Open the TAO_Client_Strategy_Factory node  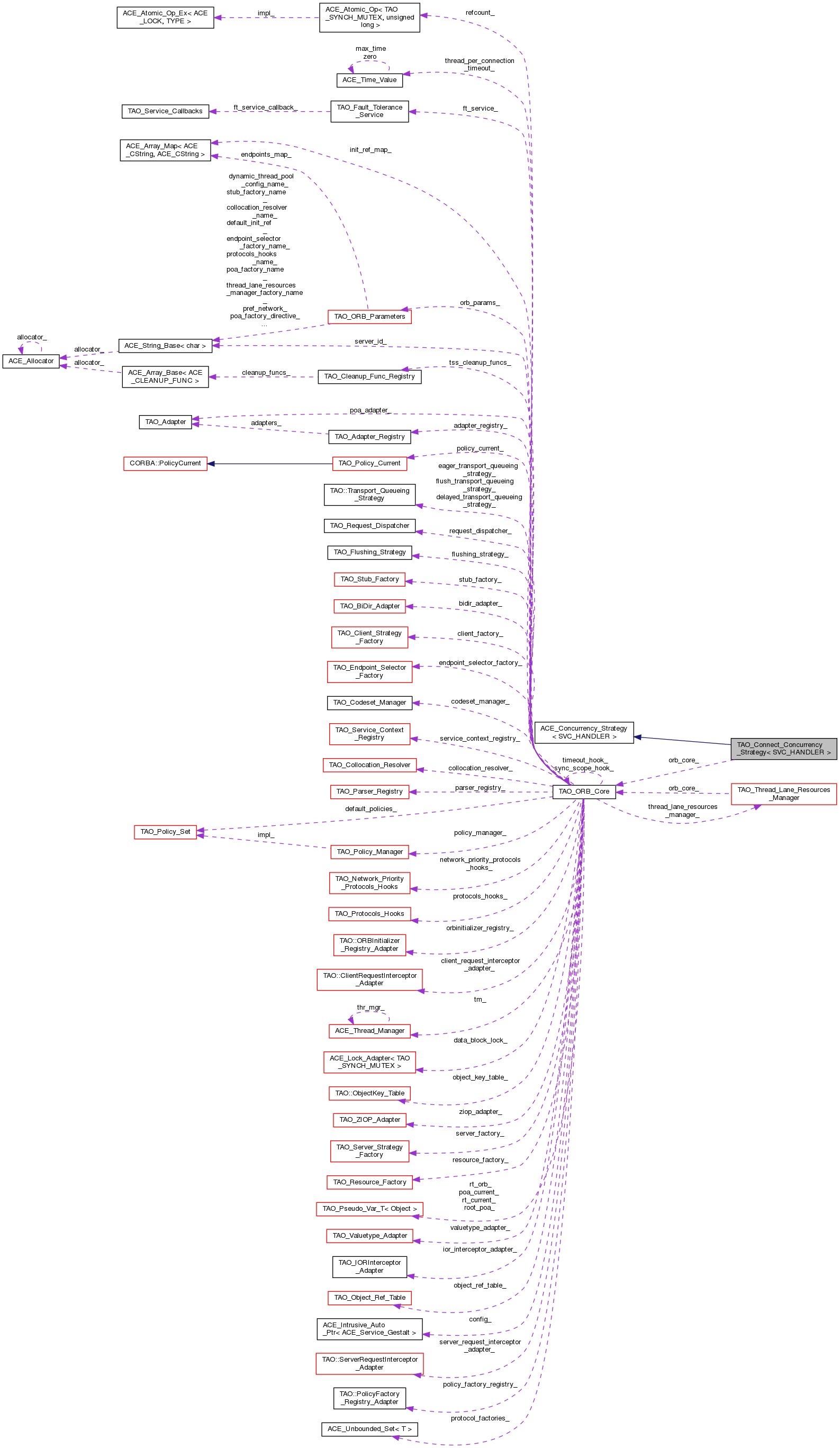369,637
